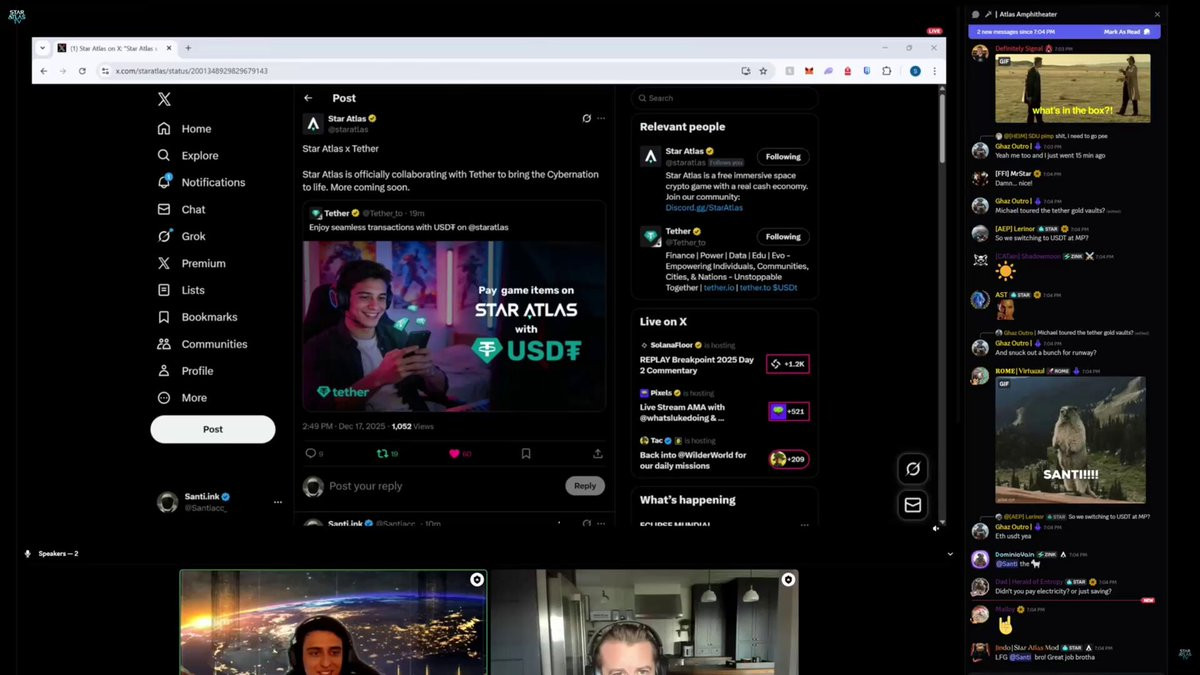
Task: Open the Star Atlas post's more options ellipsis
Action: coord(601,118)
